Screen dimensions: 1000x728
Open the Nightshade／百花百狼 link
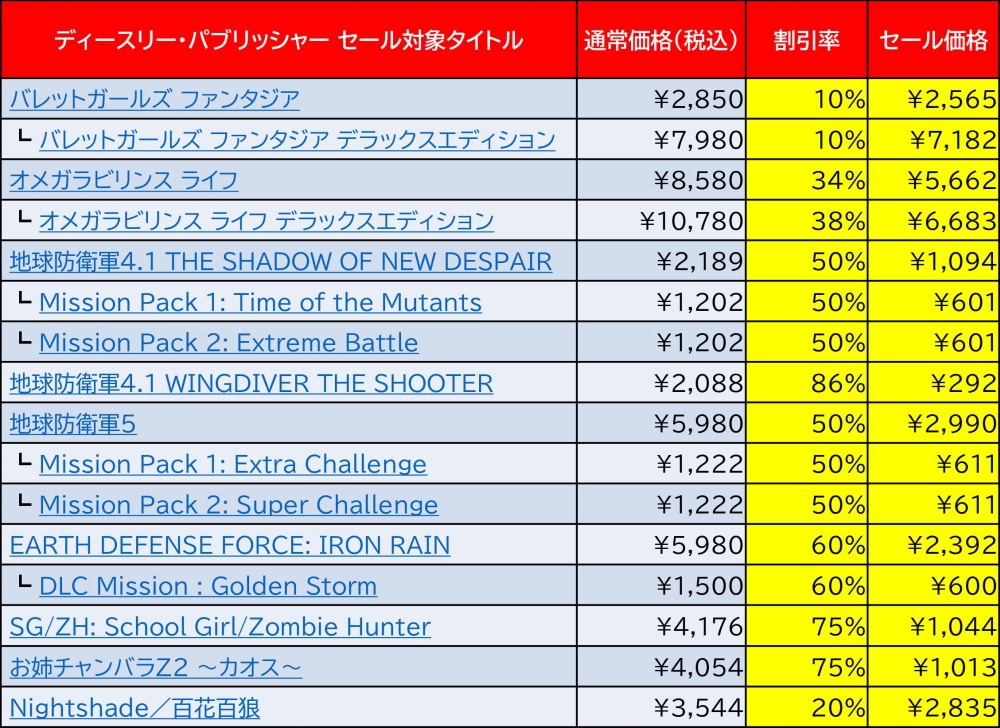click(135, 708)
